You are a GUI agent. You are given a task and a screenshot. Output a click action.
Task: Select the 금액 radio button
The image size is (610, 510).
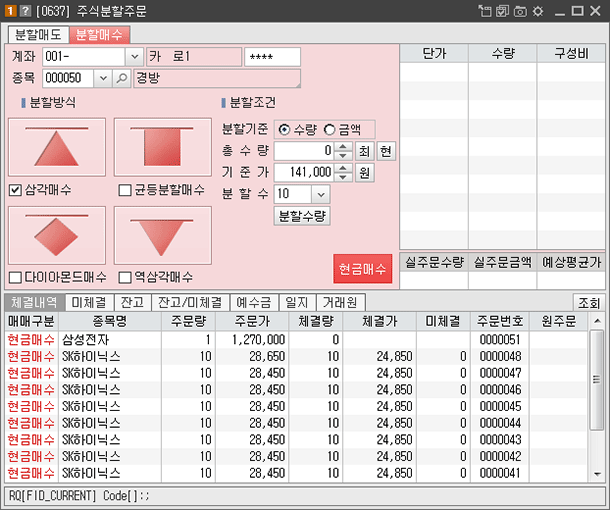click(329, 129)
